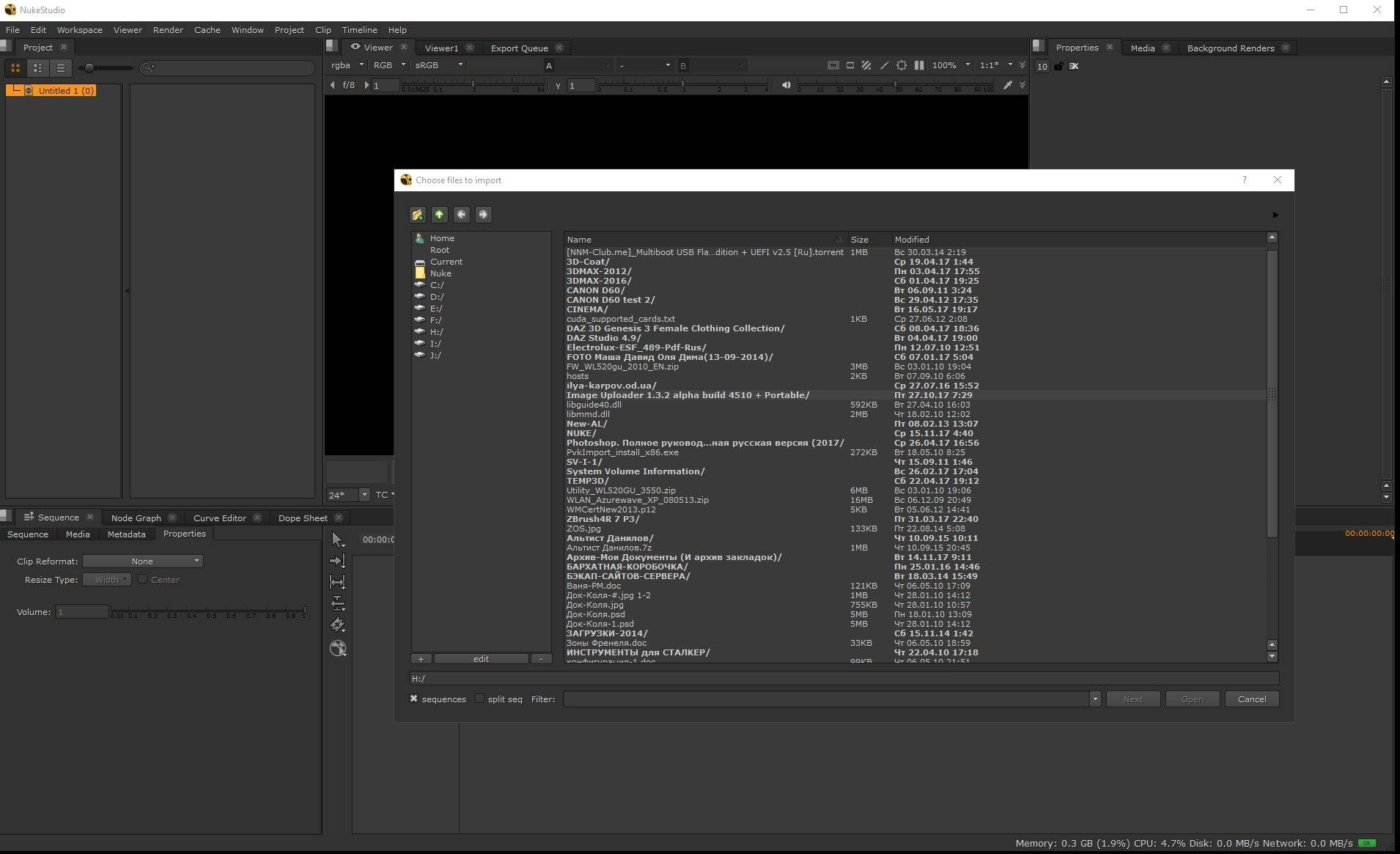Open the sRGB colorspace dropdown
The width and height of the screenshot is (1400, 854).
[438, 65]
